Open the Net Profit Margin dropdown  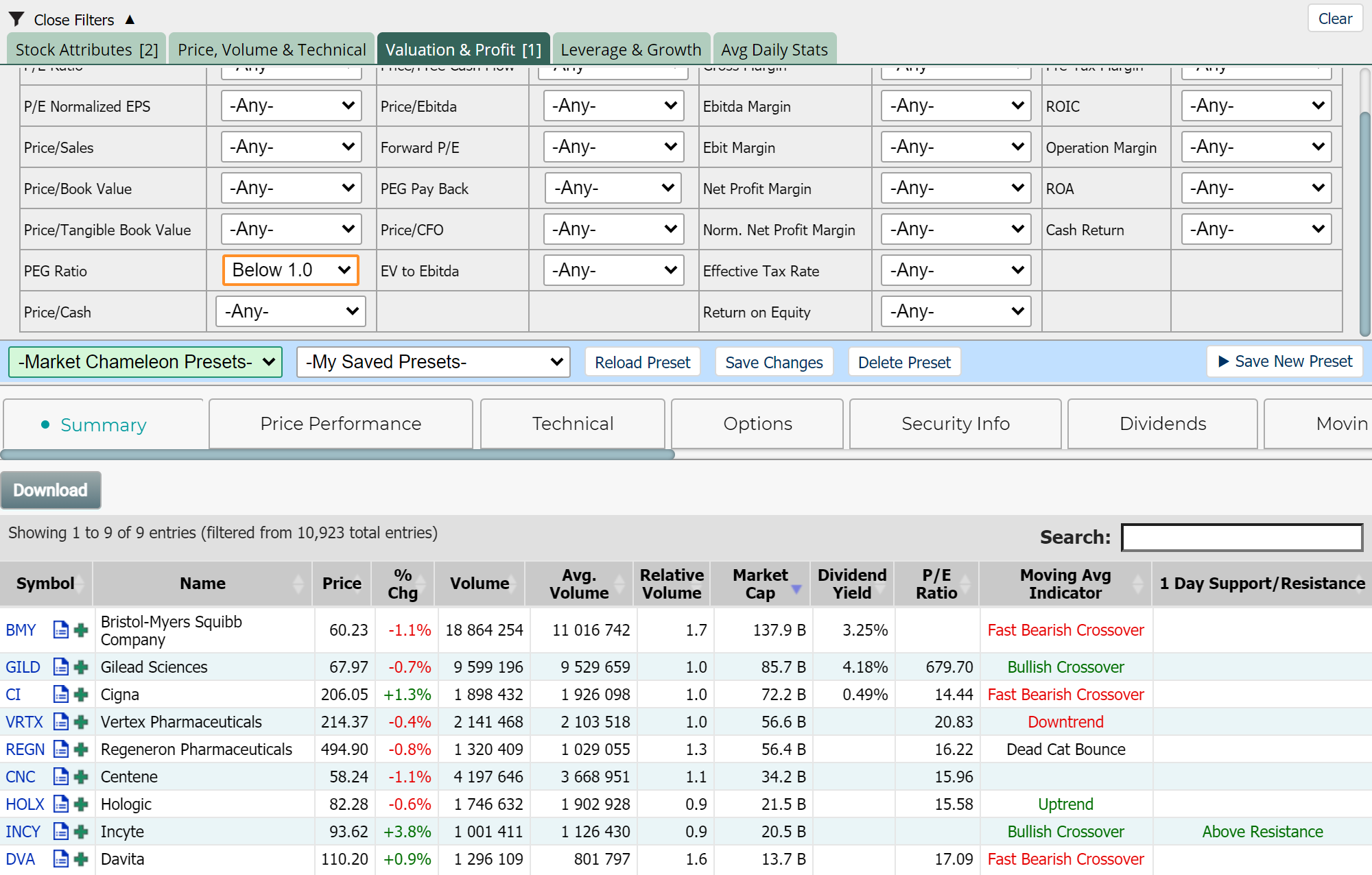pos(956,188)
